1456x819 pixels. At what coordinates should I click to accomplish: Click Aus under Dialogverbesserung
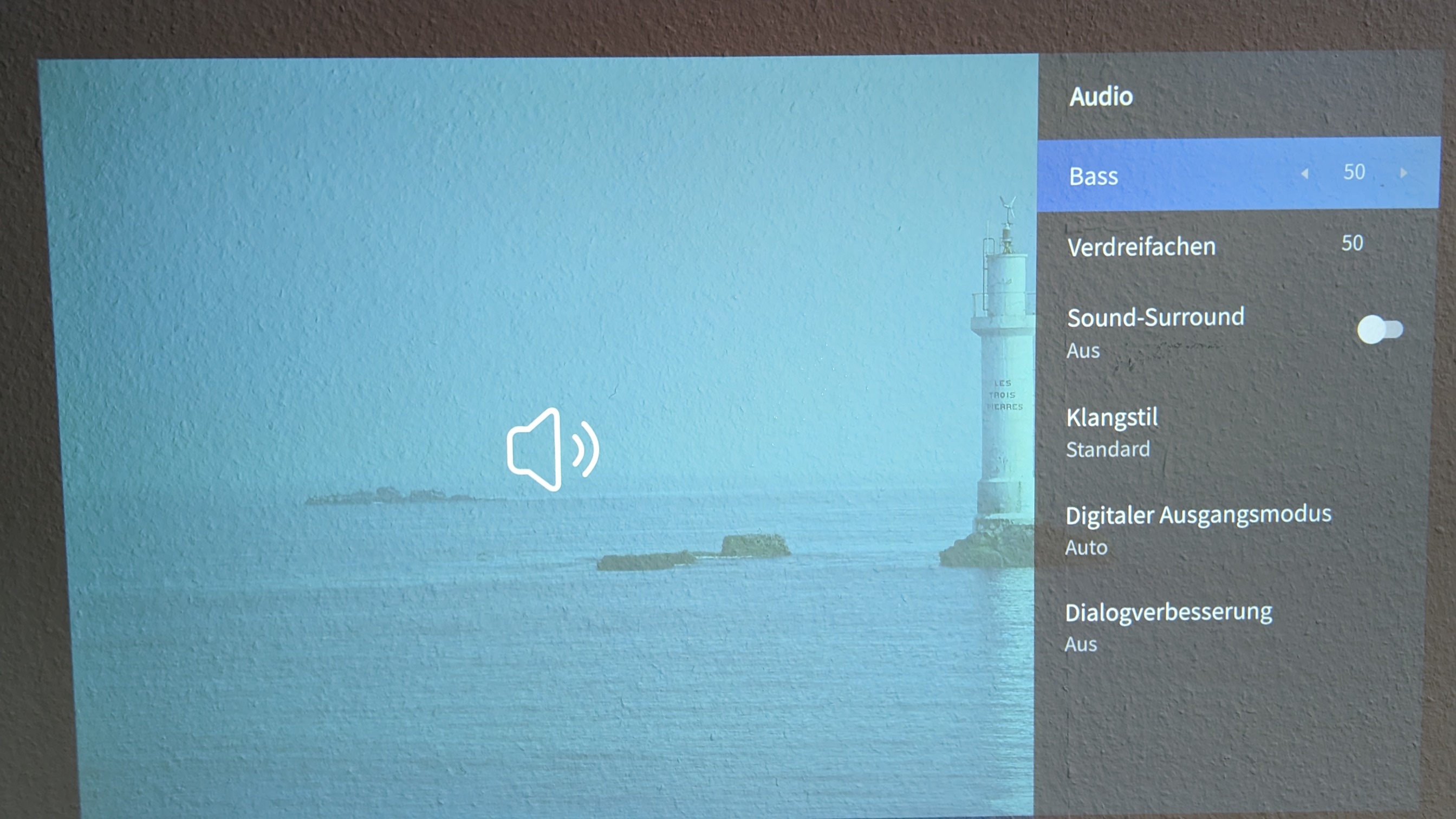1080,645
